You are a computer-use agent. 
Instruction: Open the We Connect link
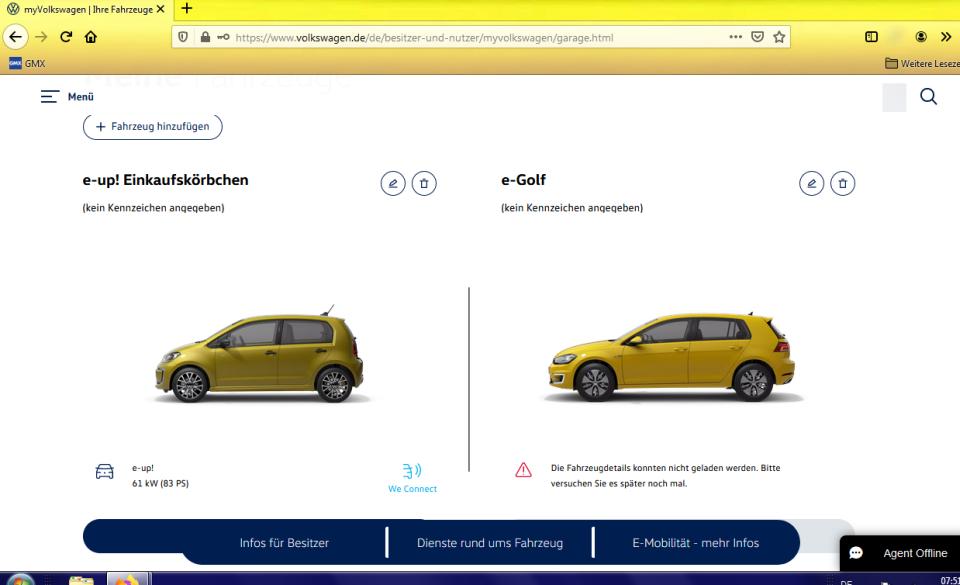pyautogui.click(x=412, y=478)
